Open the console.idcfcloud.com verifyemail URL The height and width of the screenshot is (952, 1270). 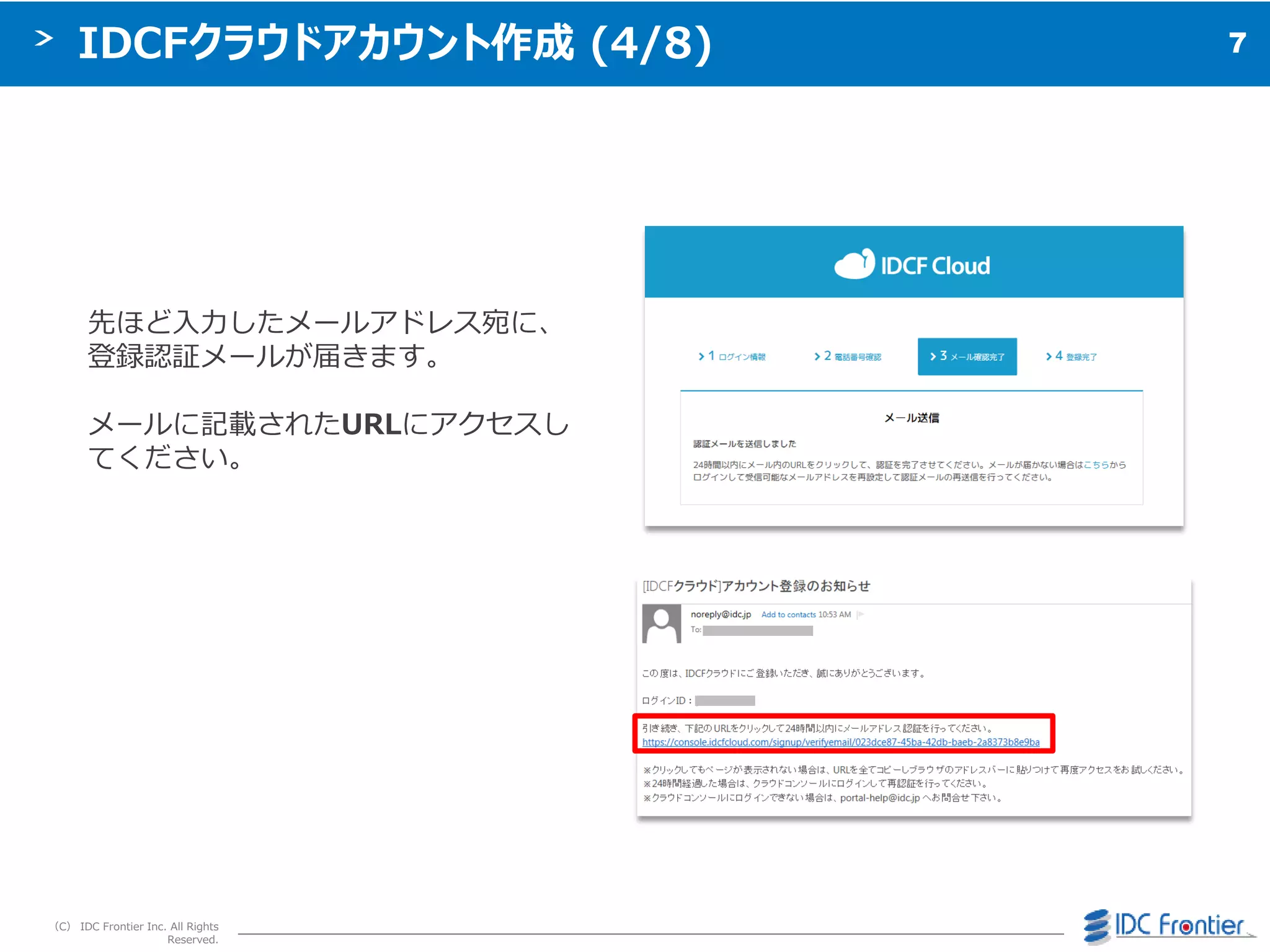pyautogui.click(x=841, y=743)
